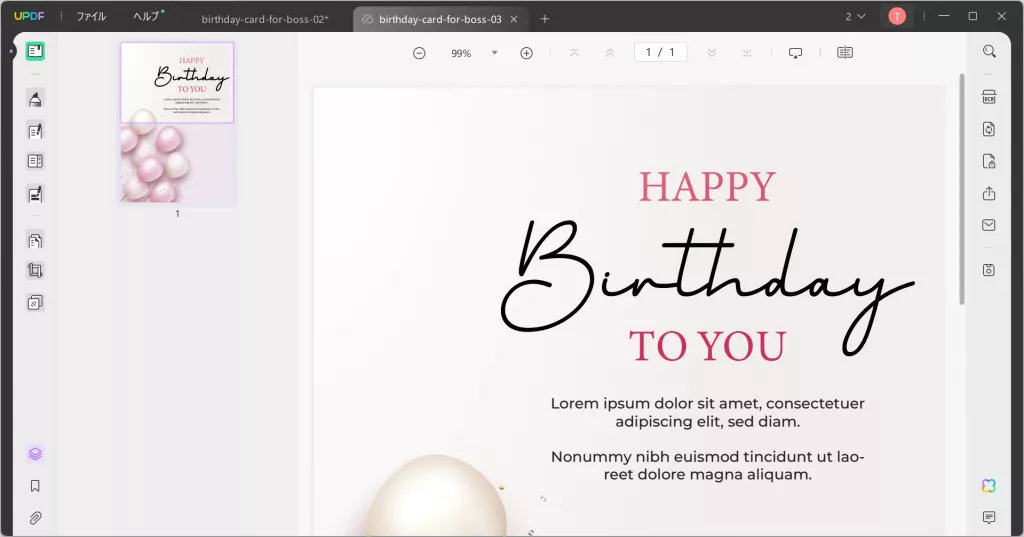Select the Crop Pages tool

tap(35, 270)
